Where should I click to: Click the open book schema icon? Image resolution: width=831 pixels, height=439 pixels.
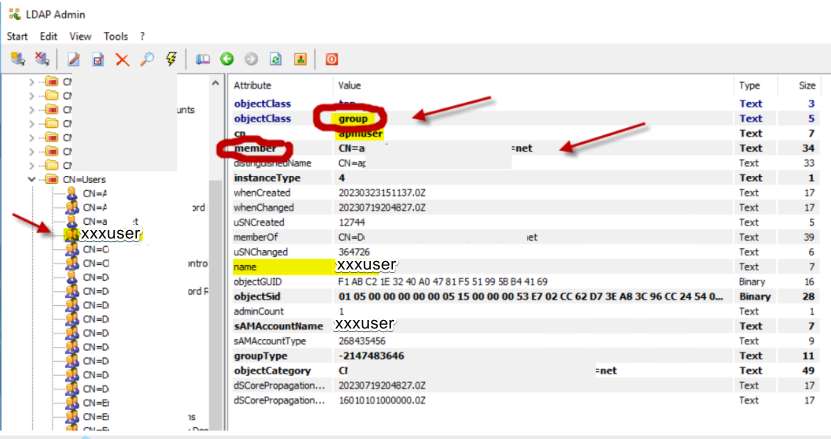coord(203,59)
